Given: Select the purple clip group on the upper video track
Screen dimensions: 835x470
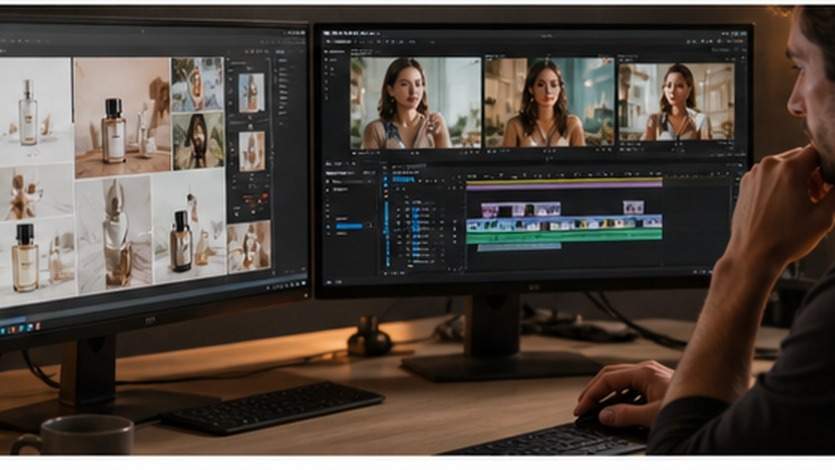Looking at the screenshot, I should point(521,209).
